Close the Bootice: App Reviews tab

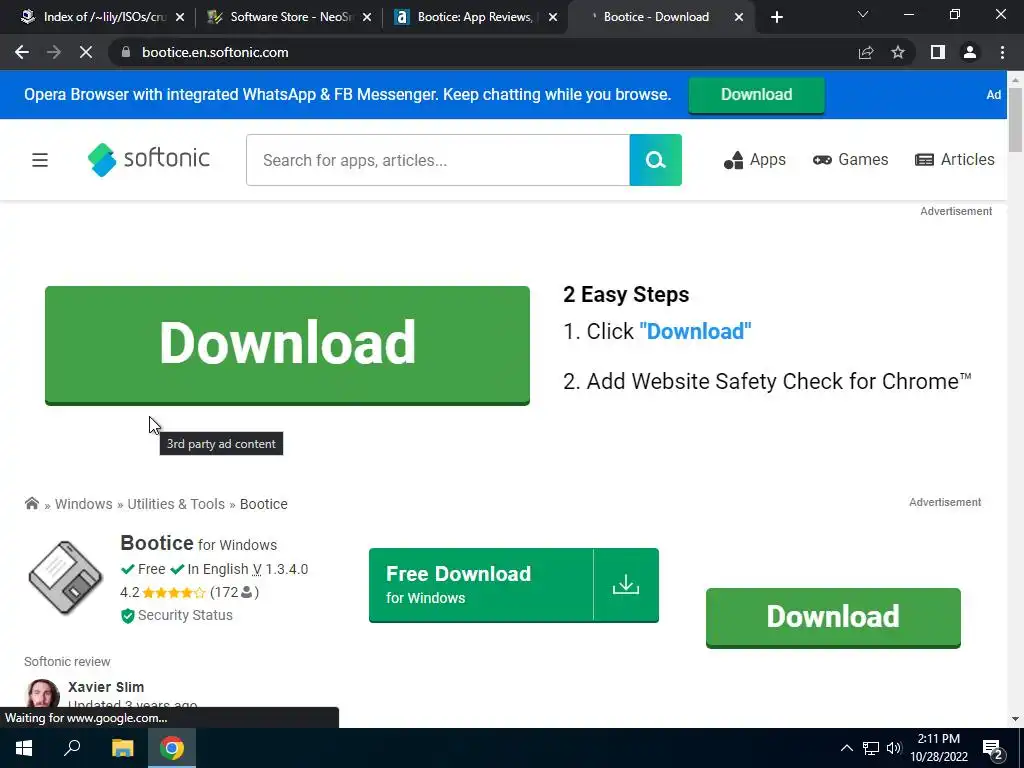pos(553,17)
